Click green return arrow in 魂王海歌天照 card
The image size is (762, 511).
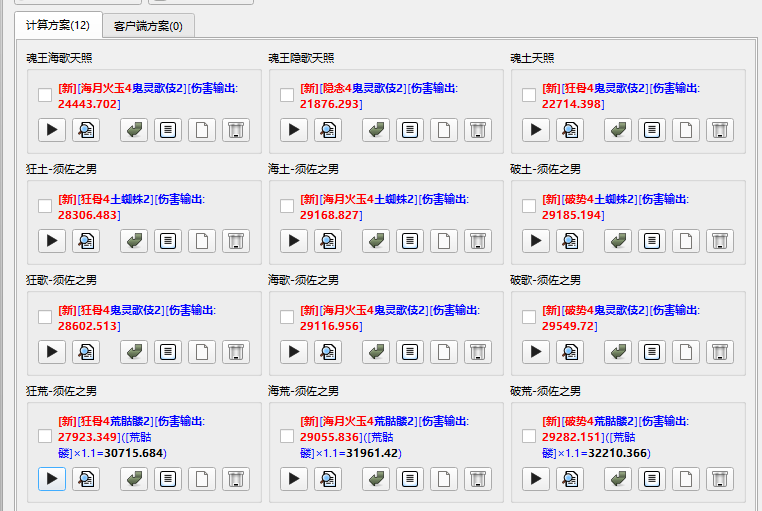[x=134, y=130]
